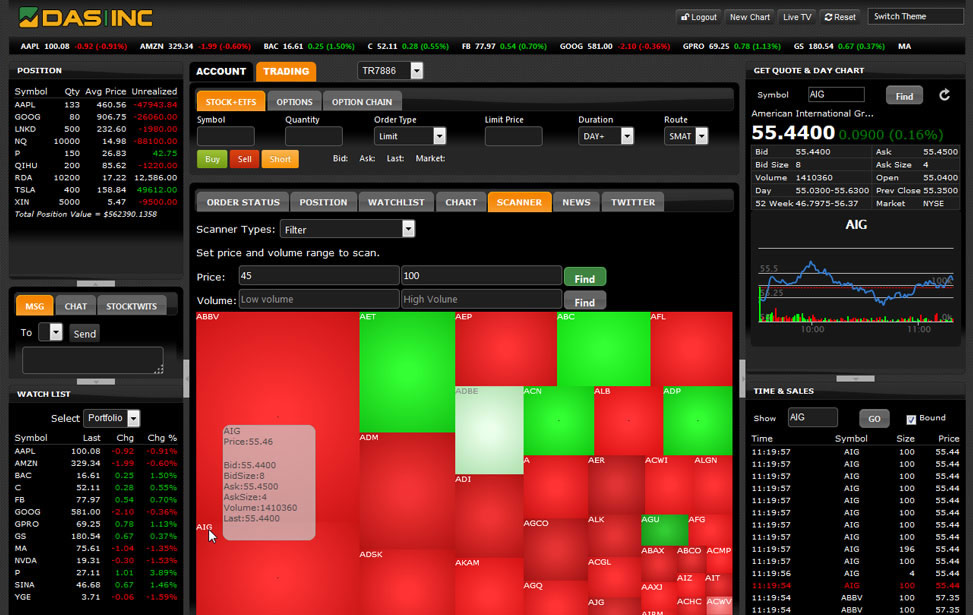Click the Reset button
This screenshot has height=615, width=973.
tap(840, 17)
